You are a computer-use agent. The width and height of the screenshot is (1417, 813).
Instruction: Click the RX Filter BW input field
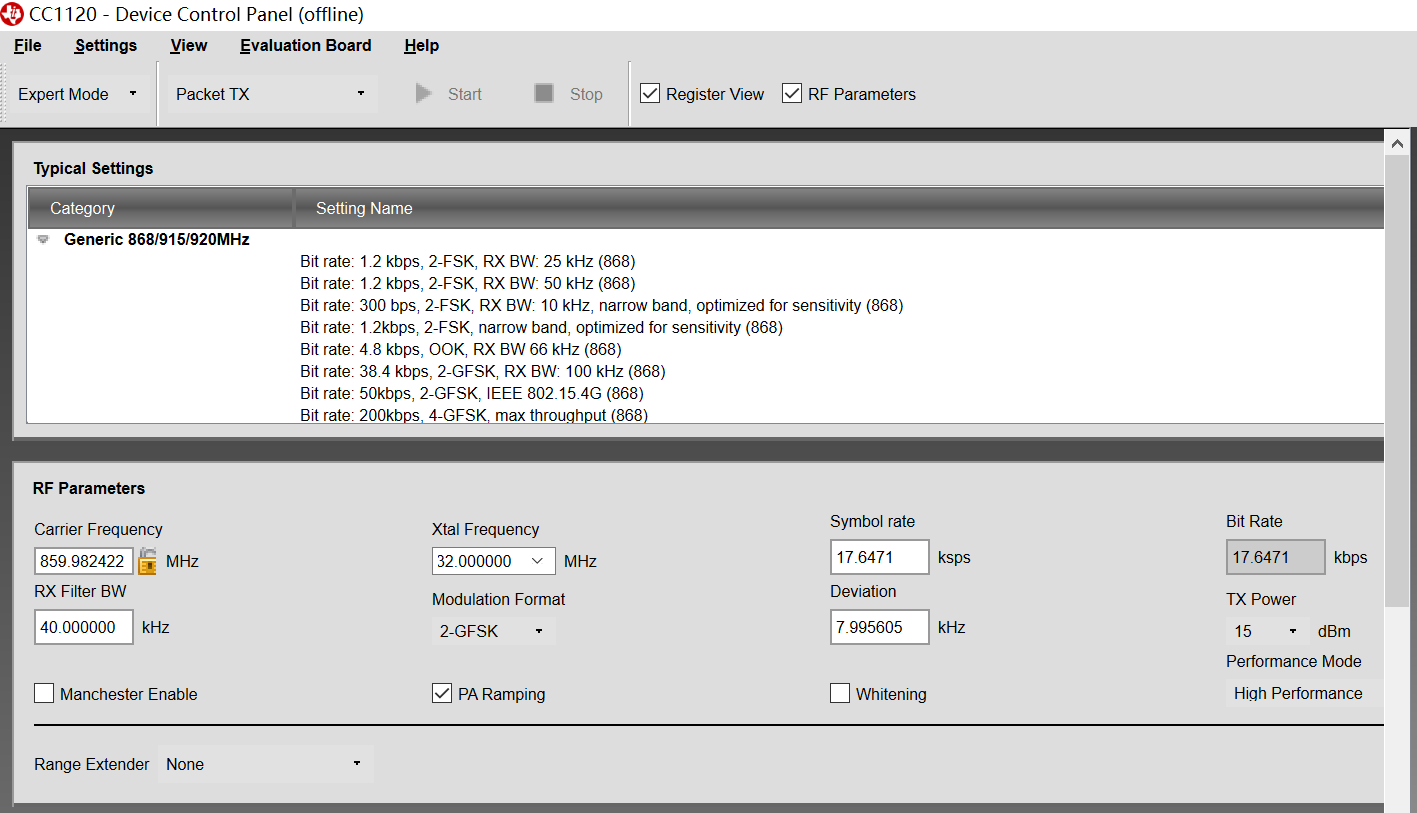pyautogui.click(x=84, y=627)
